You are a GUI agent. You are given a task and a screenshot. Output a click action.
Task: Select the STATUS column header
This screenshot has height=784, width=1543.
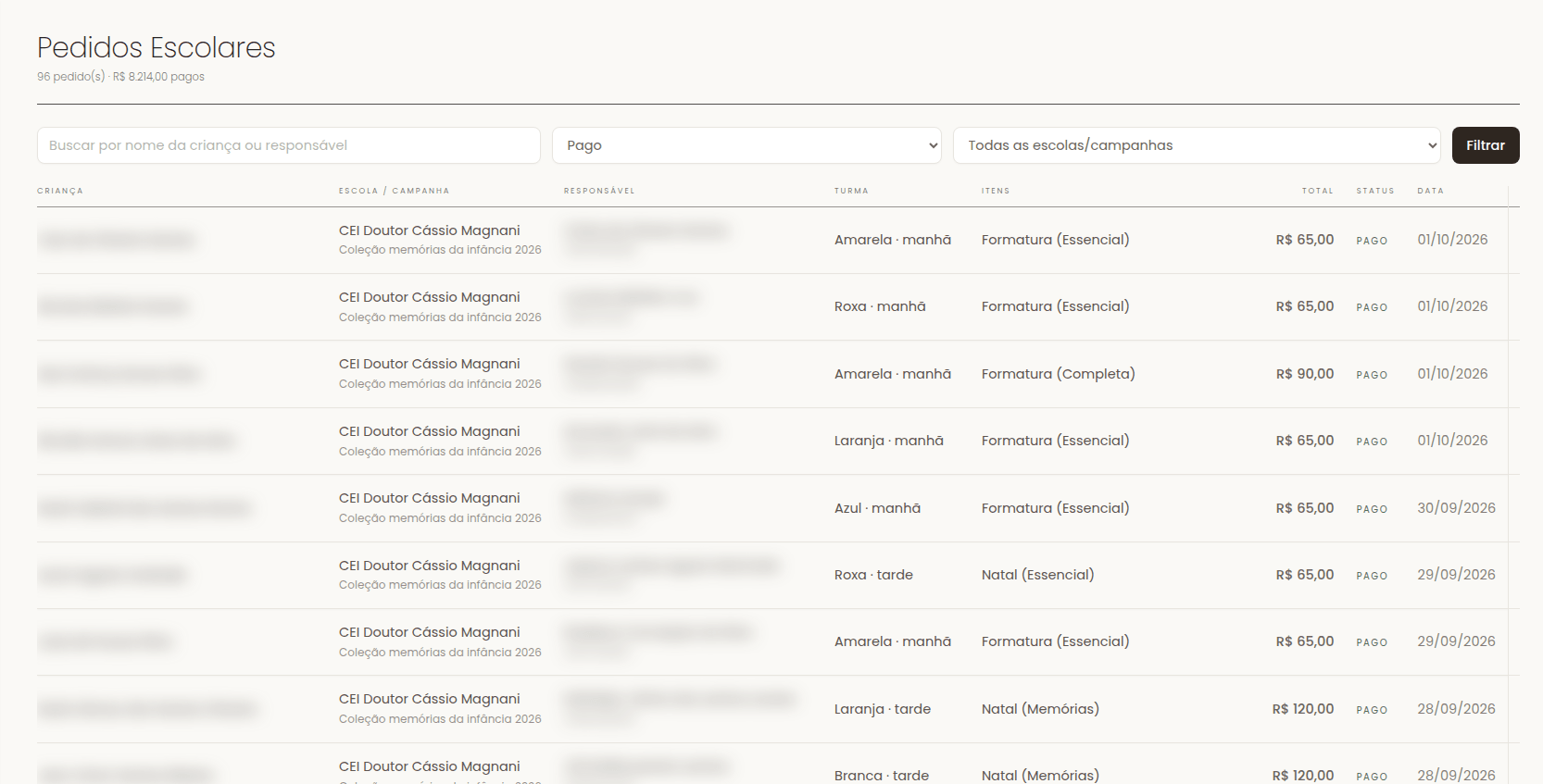pos(1375,191)
